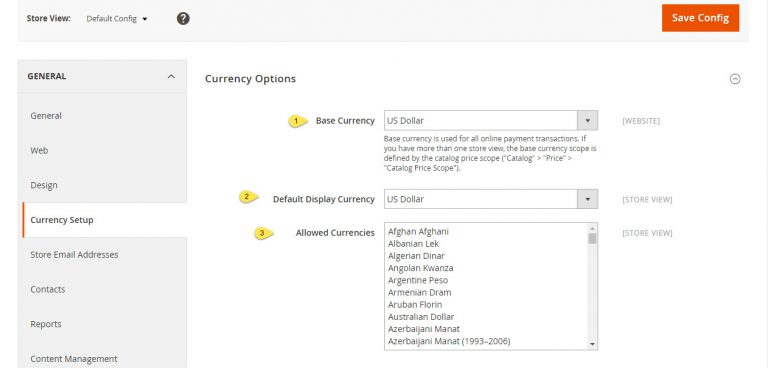This screenshot has height=368, width=768.
Task: Open Store View Default Config switcher
Action: click(117, 19)
